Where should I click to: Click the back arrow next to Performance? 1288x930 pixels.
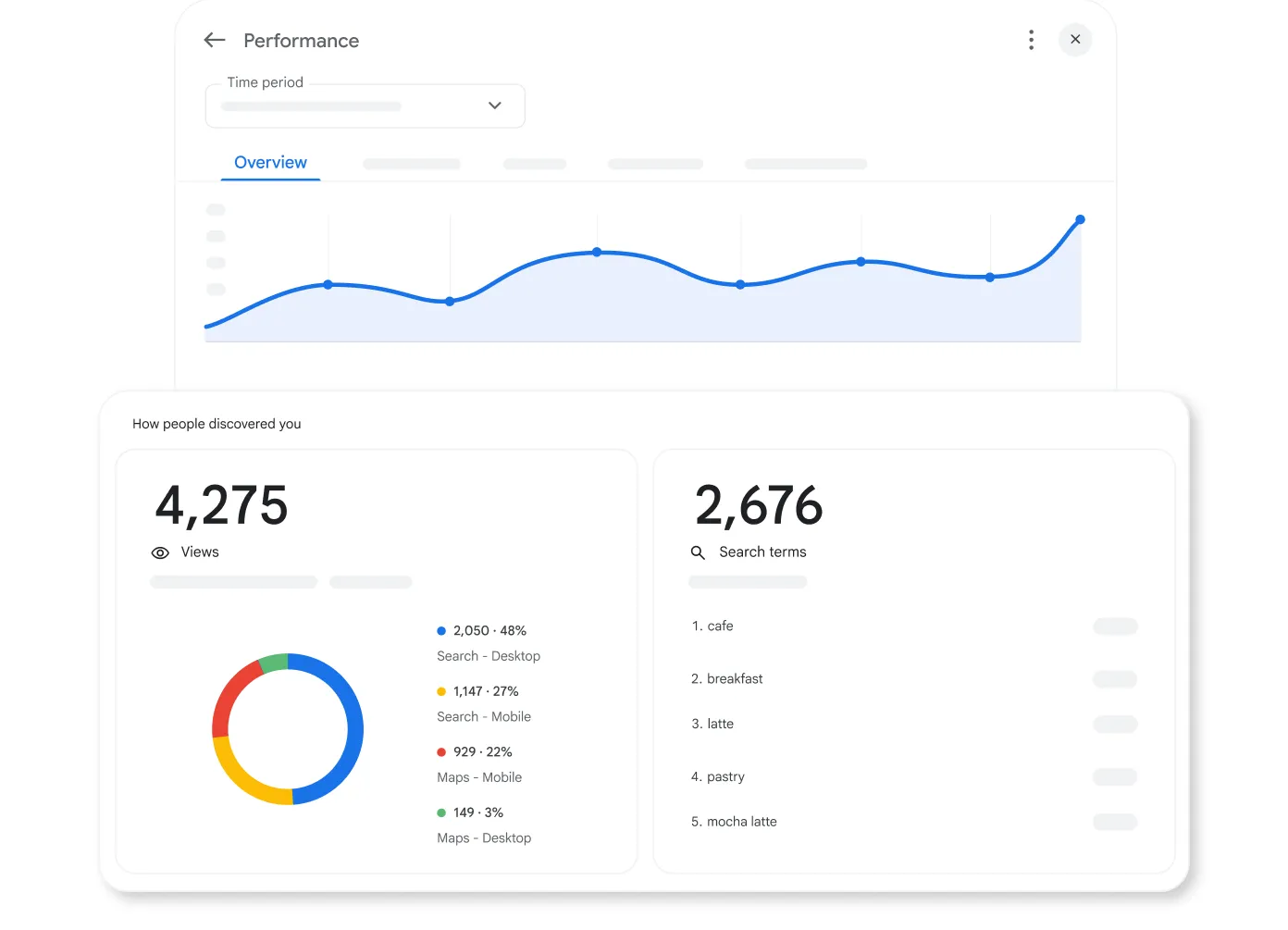pyautogui.click(x=214, y=40)
